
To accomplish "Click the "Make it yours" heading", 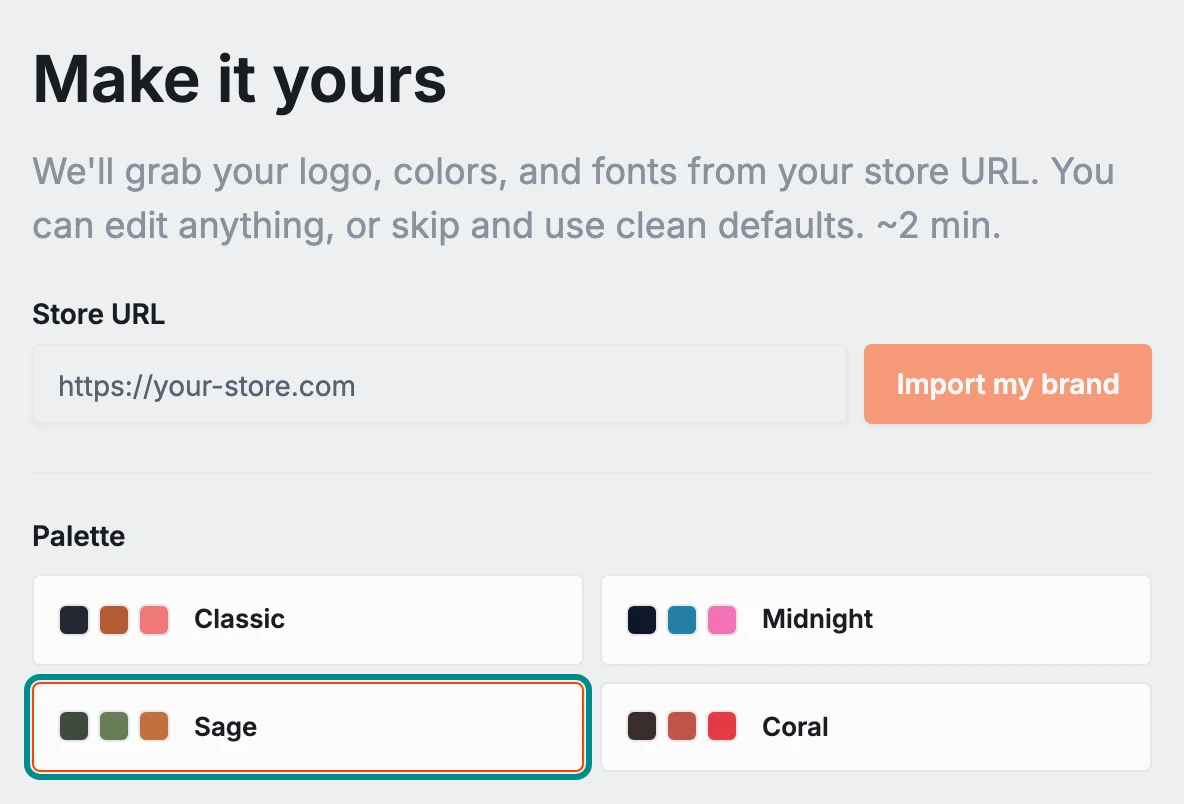I will coord(239,82).
